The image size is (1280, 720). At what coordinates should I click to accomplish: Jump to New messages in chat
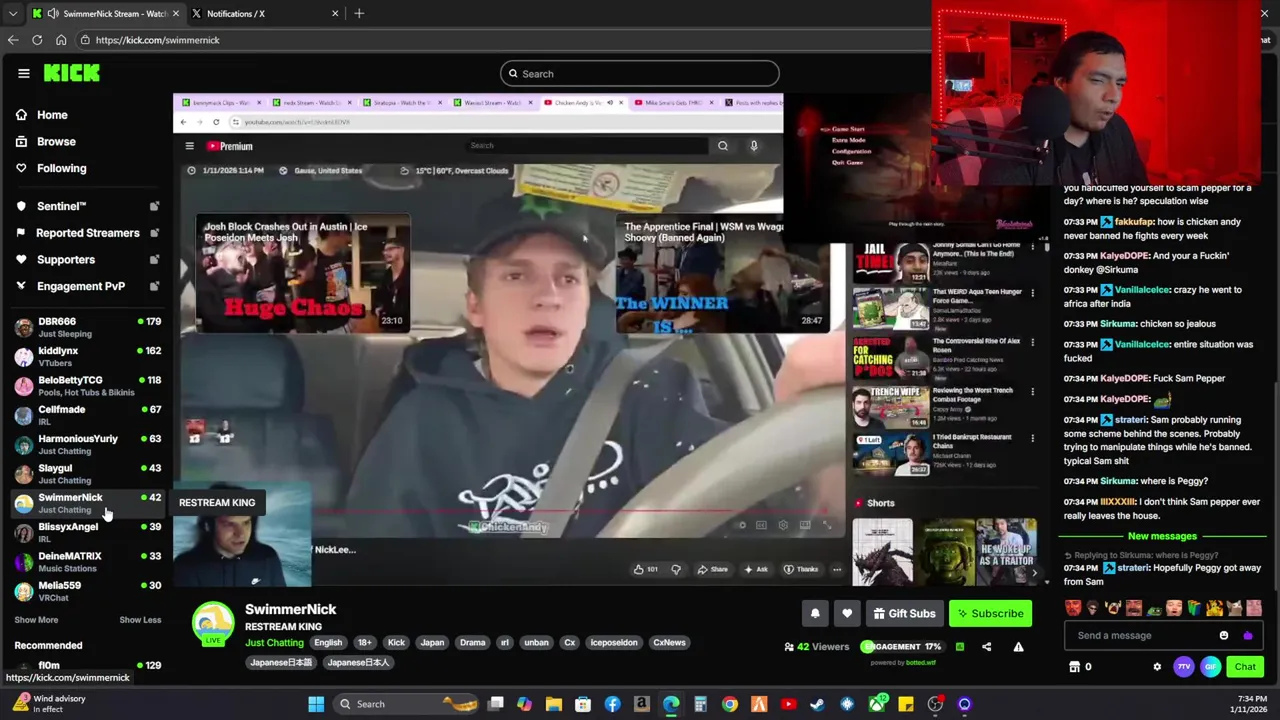click(1161, 537)
